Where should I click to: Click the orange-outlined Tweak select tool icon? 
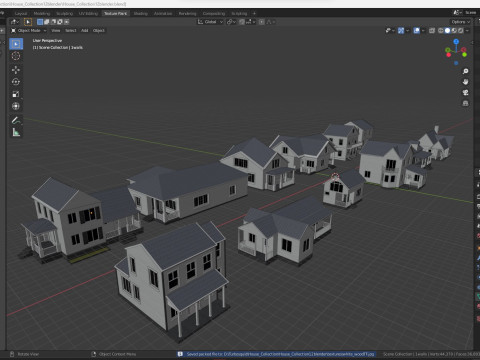[28, 22]
